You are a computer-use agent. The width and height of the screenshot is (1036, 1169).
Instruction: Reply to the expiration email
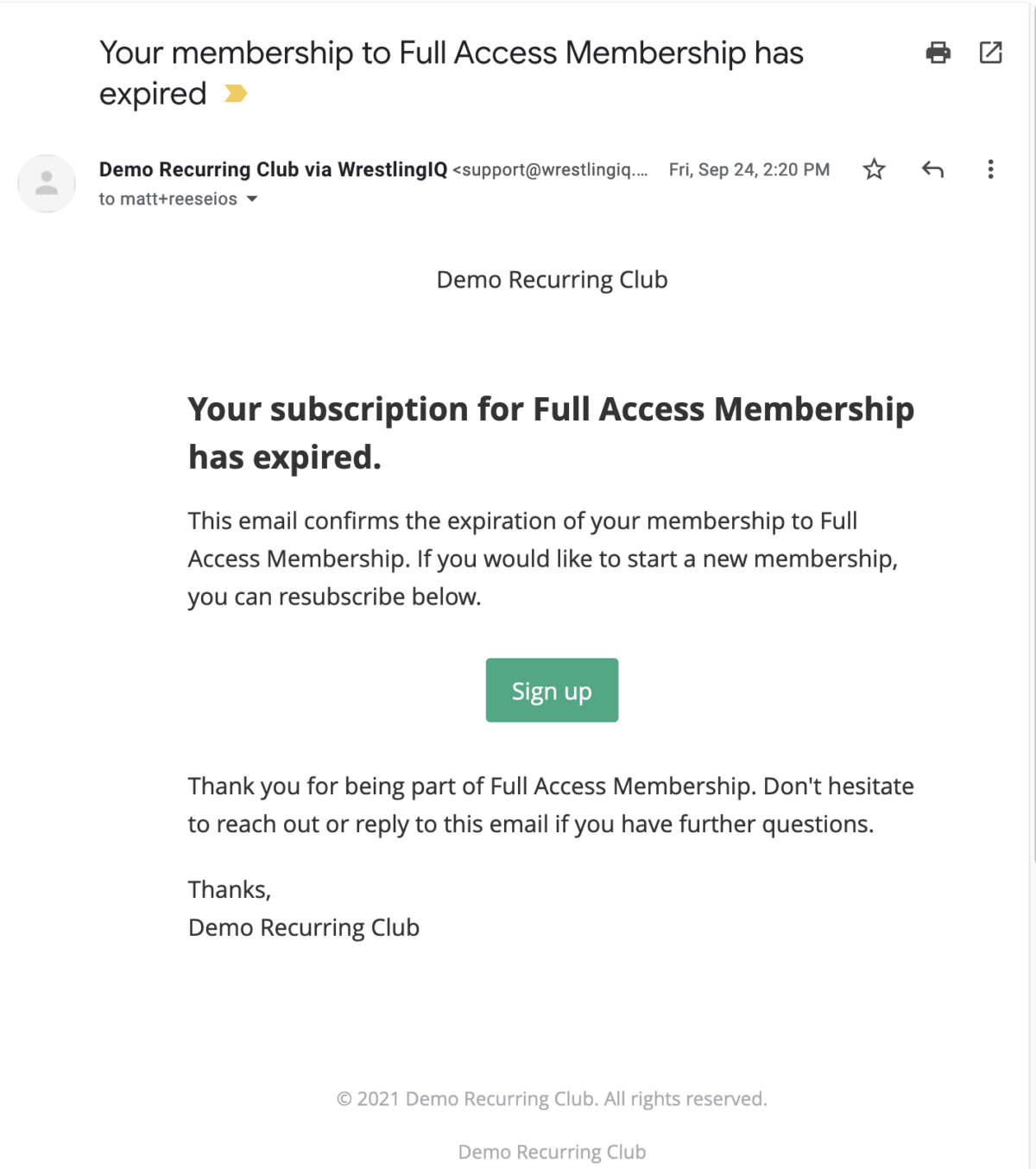[x=932, y=169]
